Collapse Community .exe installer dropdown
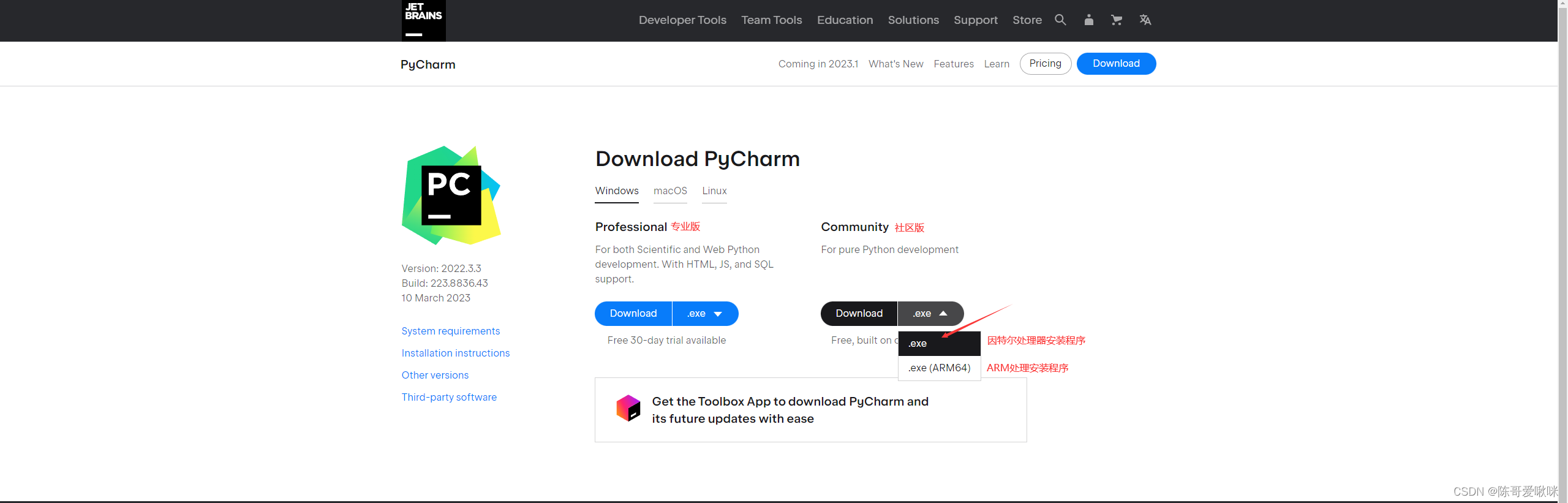This screenshot has width=1568, height=503. pyautogui.click(x=931, y=314)
